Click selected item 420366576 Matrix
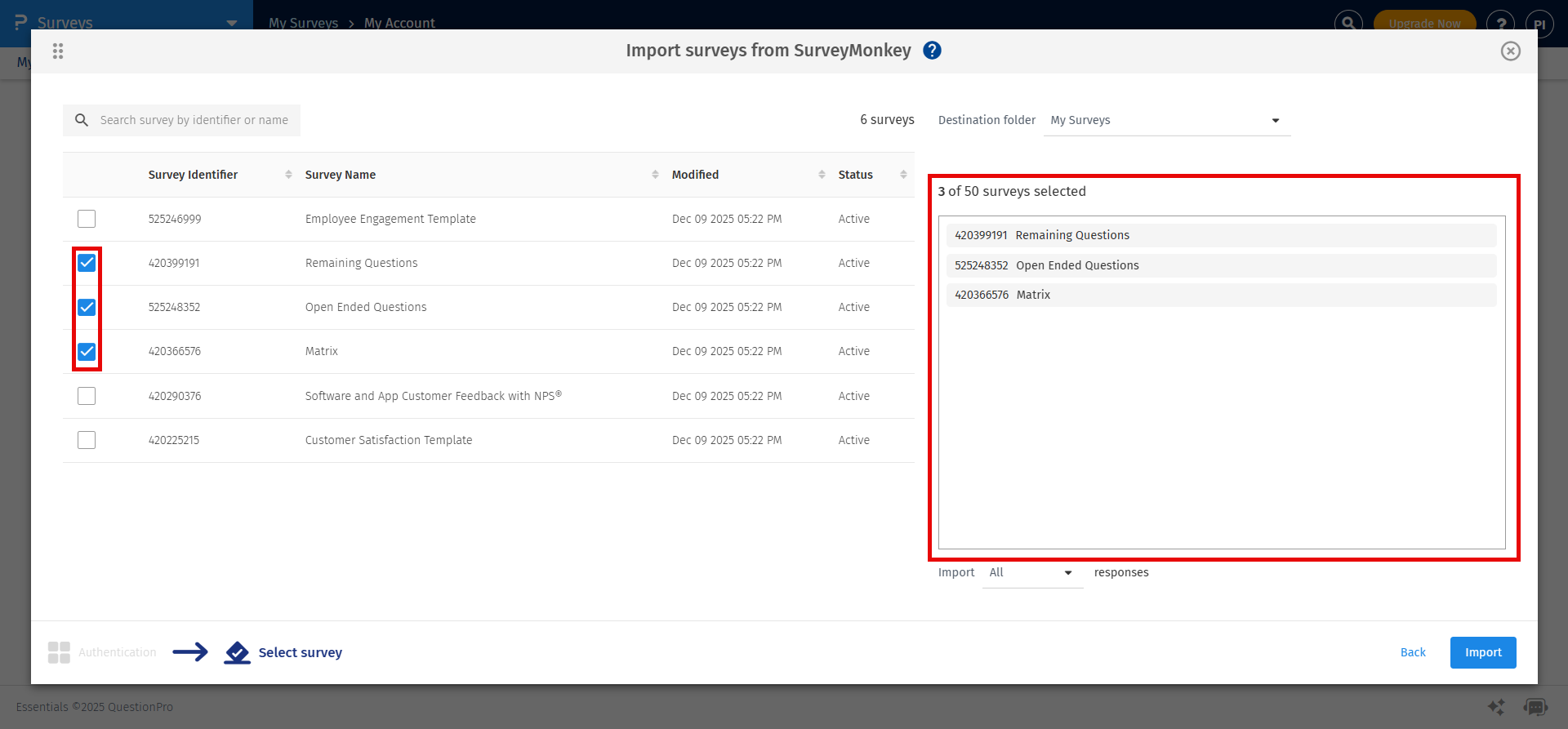Image resolution: width=1568 pixels, height=729 pixels. click(x=1222, y=295)
